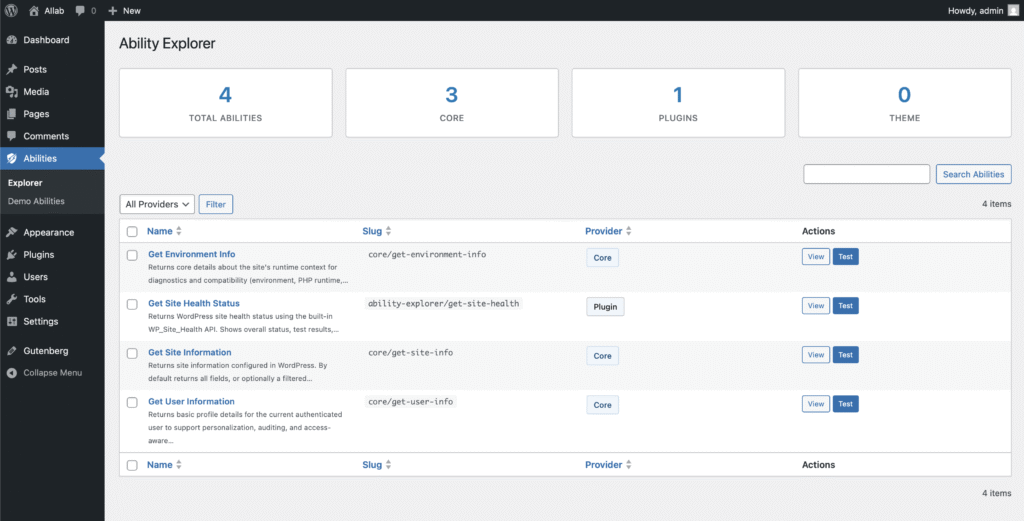The image size is (1024, 521).
Task: Click the Collapse Menu arrow icon
Action: click(12, 373)
